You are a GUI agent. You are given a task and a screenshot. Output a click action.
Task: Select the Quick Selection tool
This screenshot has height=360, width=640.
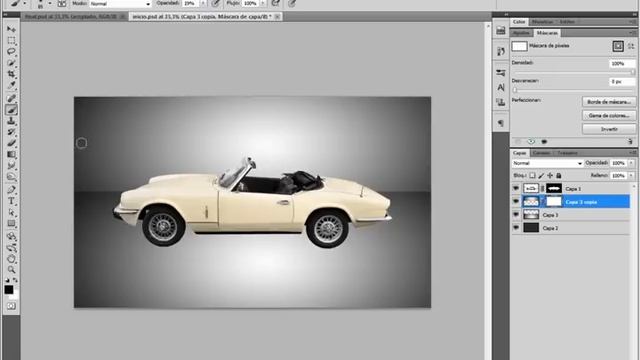tap(11, 63)
